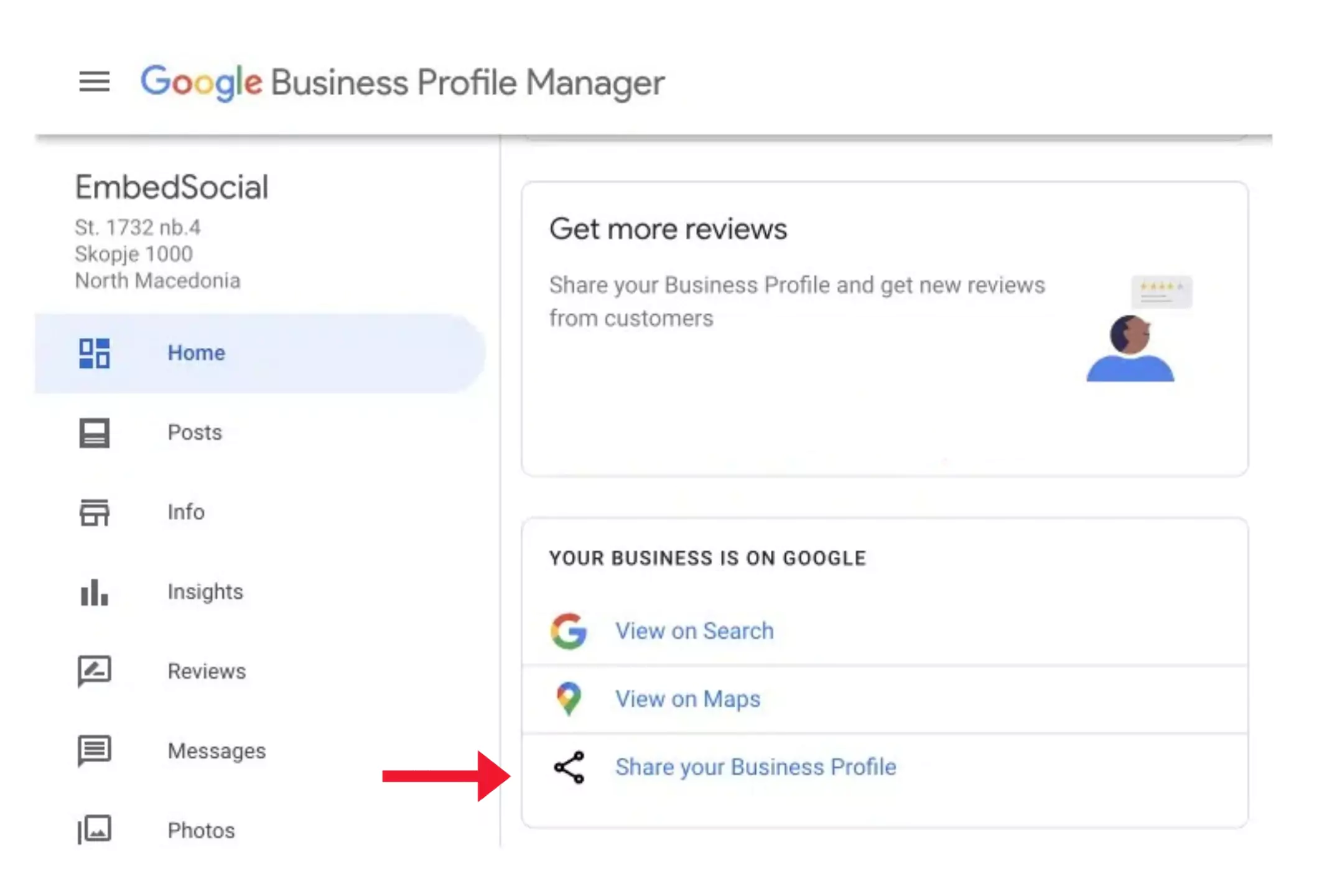
Task: Go to Insights in sidebar
Action: 205,592
